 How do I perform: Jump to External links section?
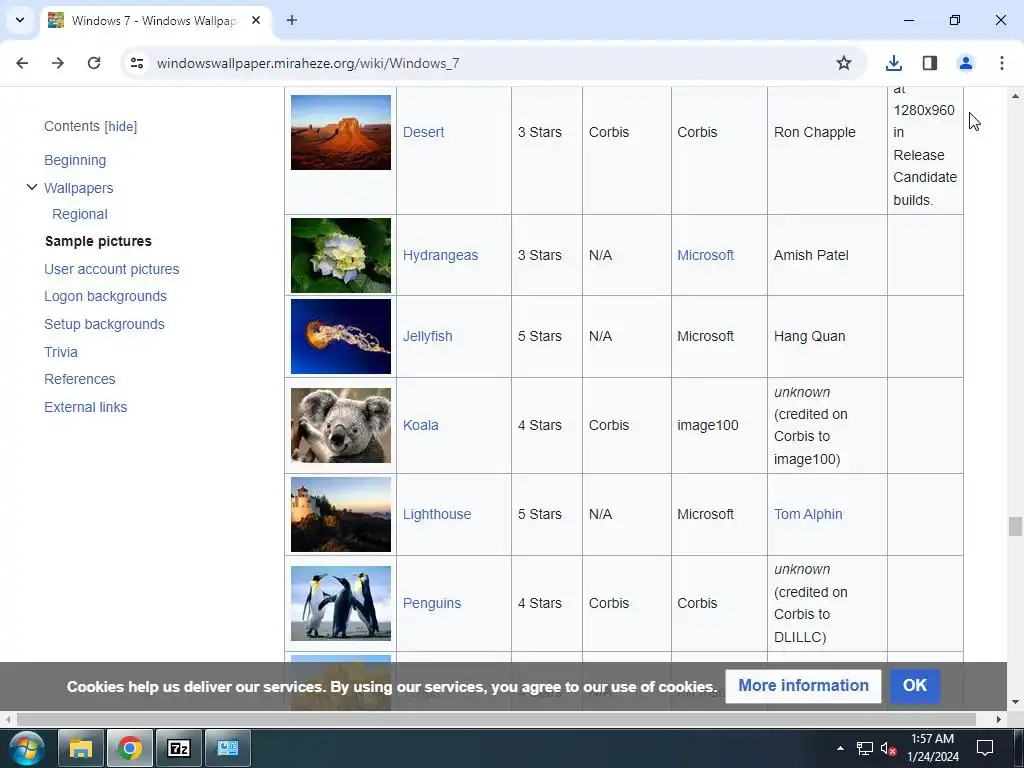86,408
